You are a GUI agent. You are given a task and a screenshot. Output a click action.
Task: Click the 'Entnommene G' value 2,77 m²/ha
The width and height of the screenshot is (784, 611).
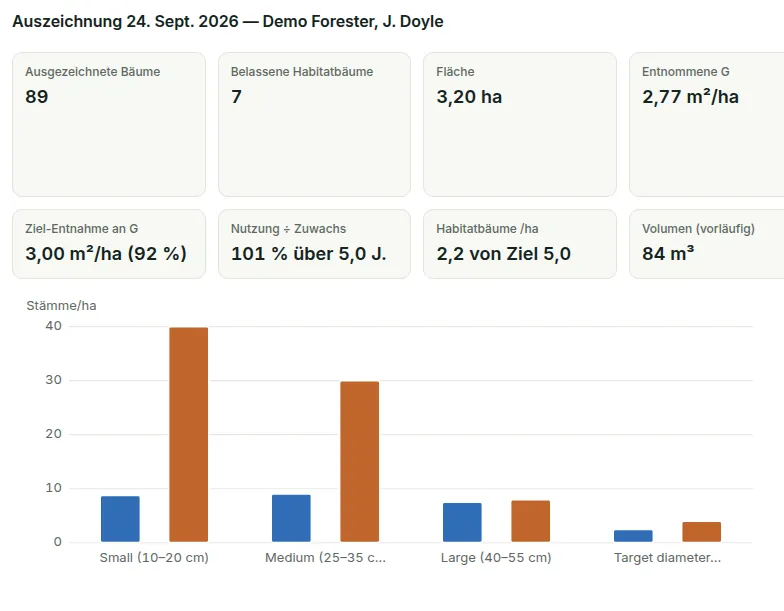(690, 96)
